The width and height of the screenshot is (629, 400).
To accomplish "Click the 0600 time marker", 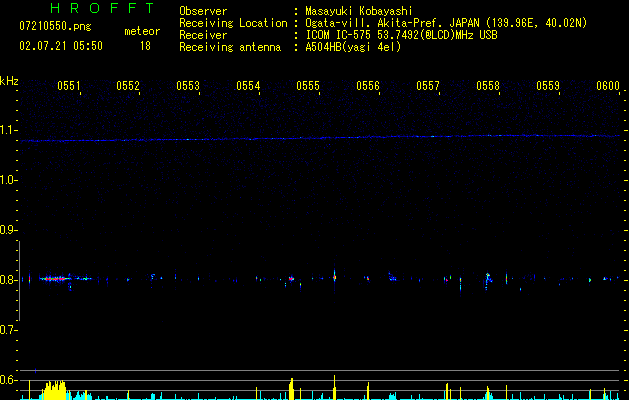I will click(608, 86).
